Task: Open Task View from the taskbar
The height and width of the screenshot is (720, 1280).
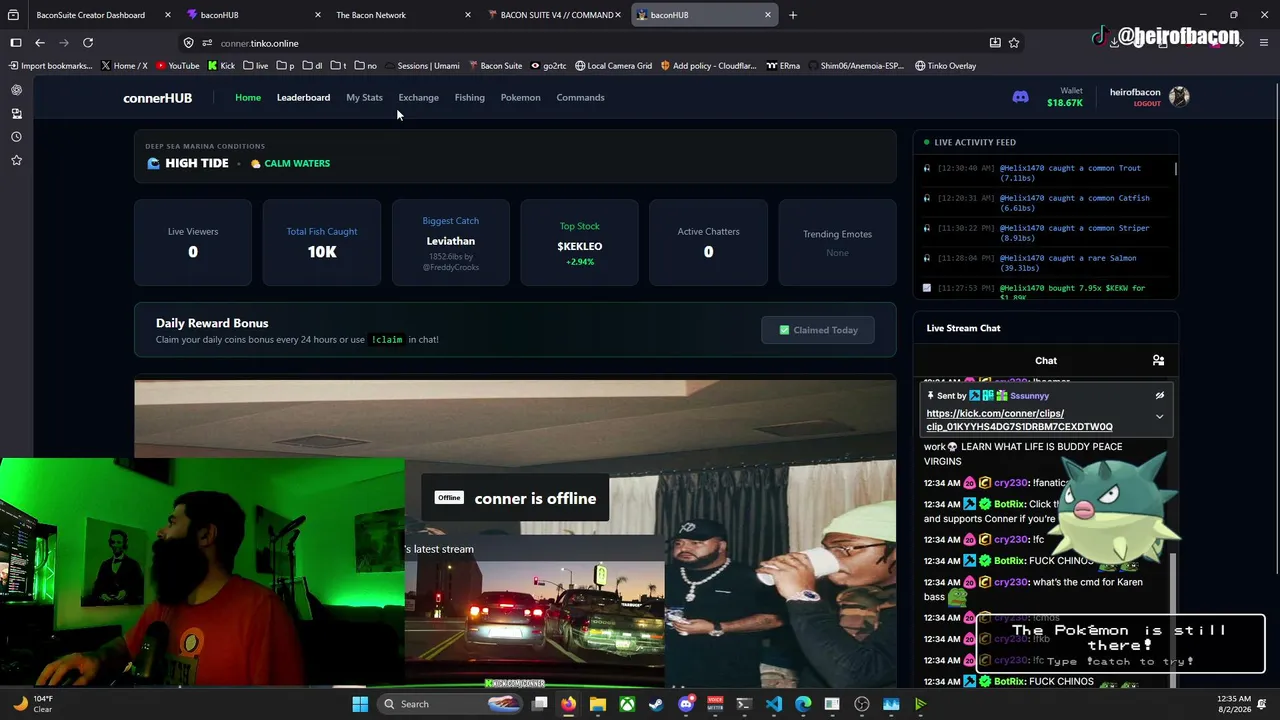Action: 540,704
